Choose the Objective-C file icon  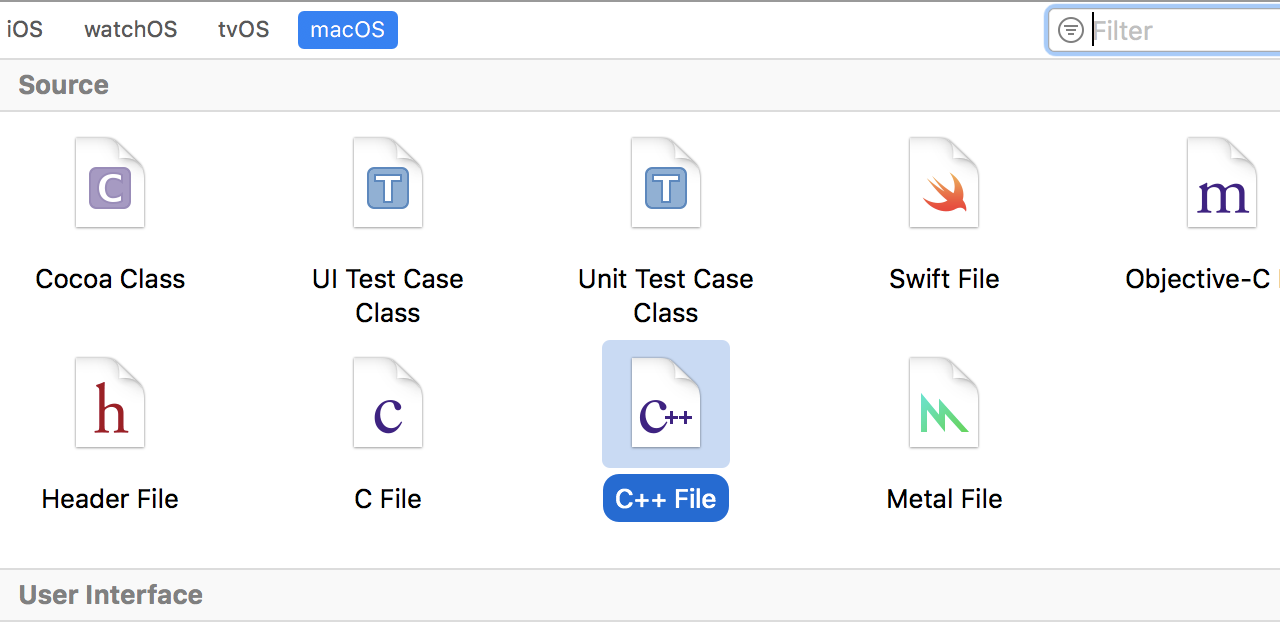point(1222,185)
